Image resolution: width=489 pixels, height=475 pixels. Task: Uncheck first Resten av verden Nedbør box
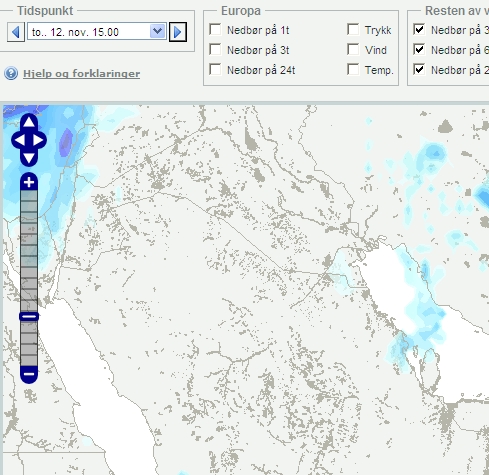click(419, 29)
